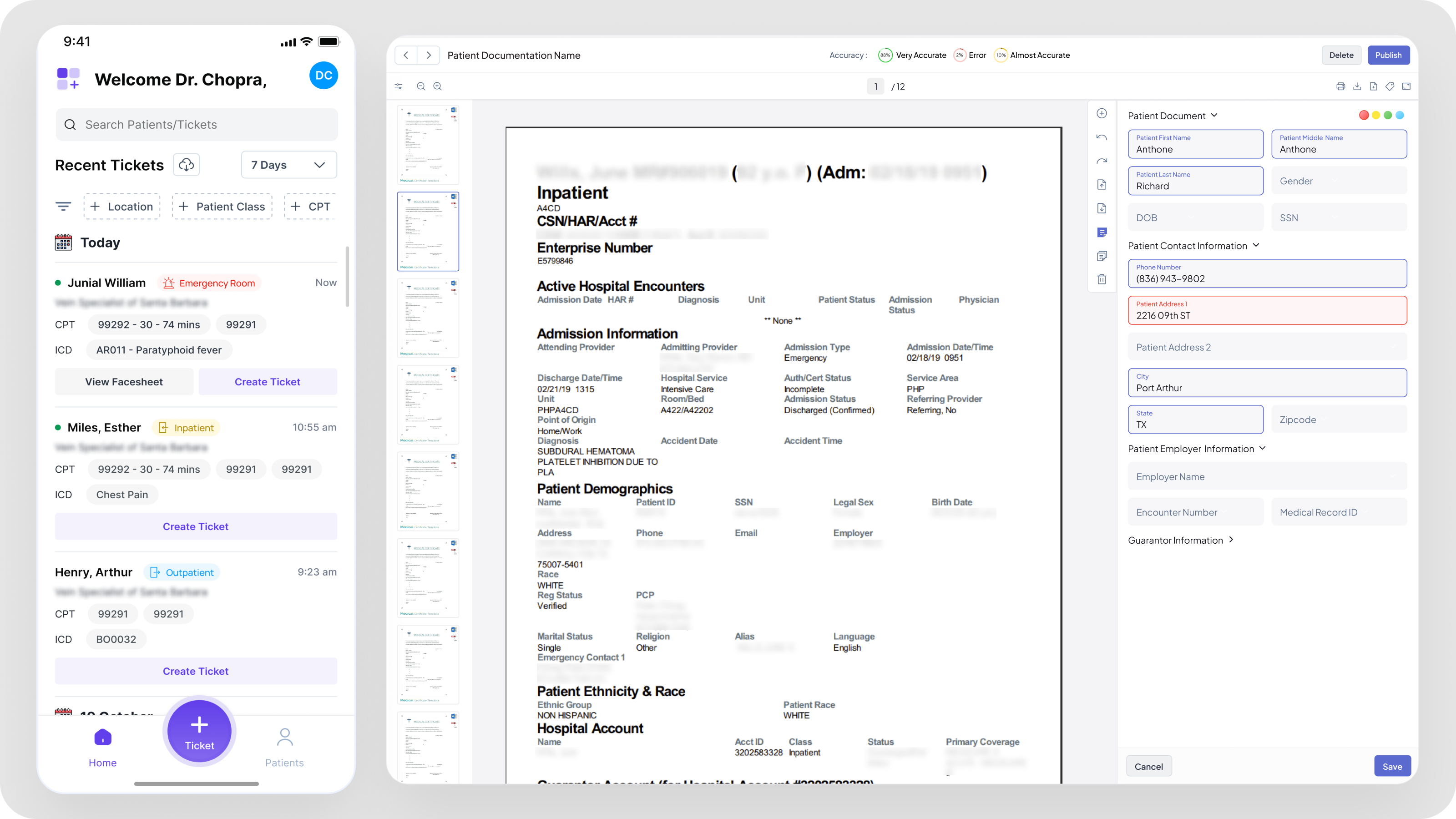Click the undo arrow in side toolbar
Viewport: 1456px width, 819px height.
point(1102,137)
